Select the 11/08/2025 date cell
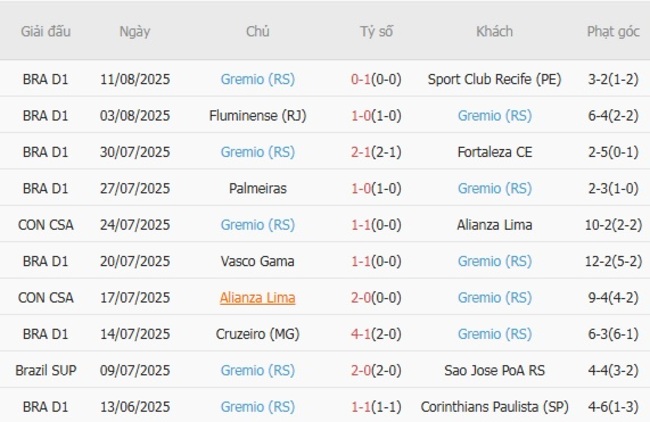 point(135,78)
